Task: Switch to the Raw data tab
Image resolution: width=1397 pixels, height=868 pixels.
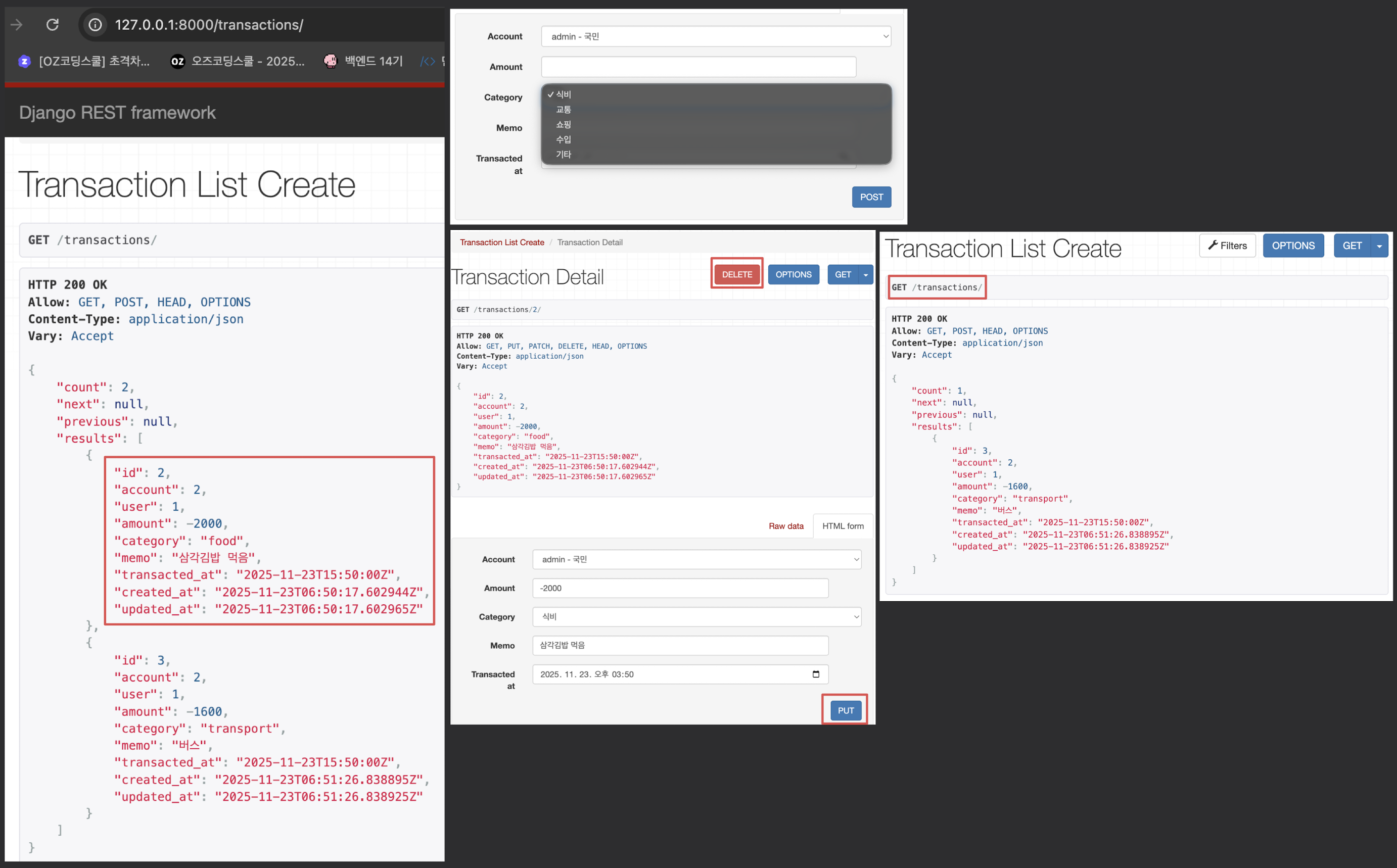Action: pyautogui.click(x=785, y=526)
